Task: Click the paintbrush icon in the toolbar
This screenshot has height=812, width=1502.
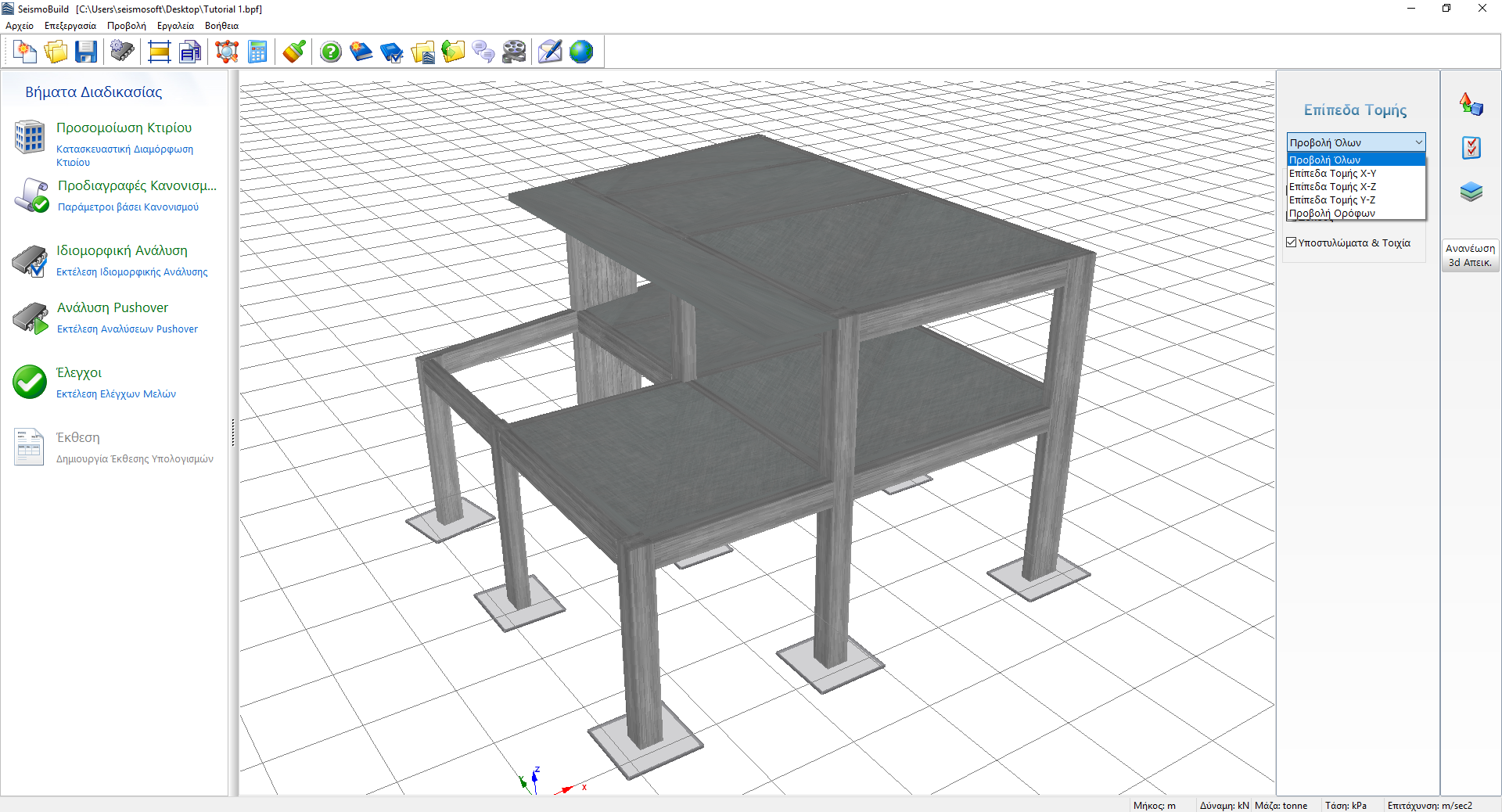Action: click(x=294, y=52)
